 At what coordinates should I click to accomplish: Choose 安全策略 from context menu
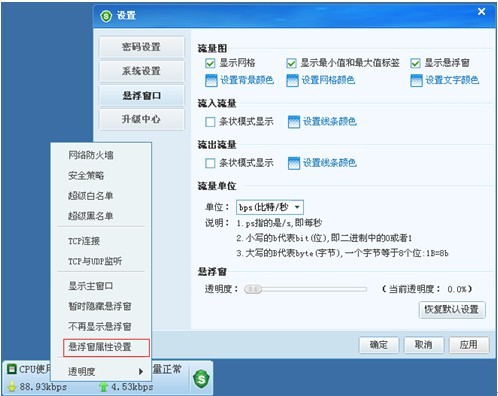pos(86,176)
